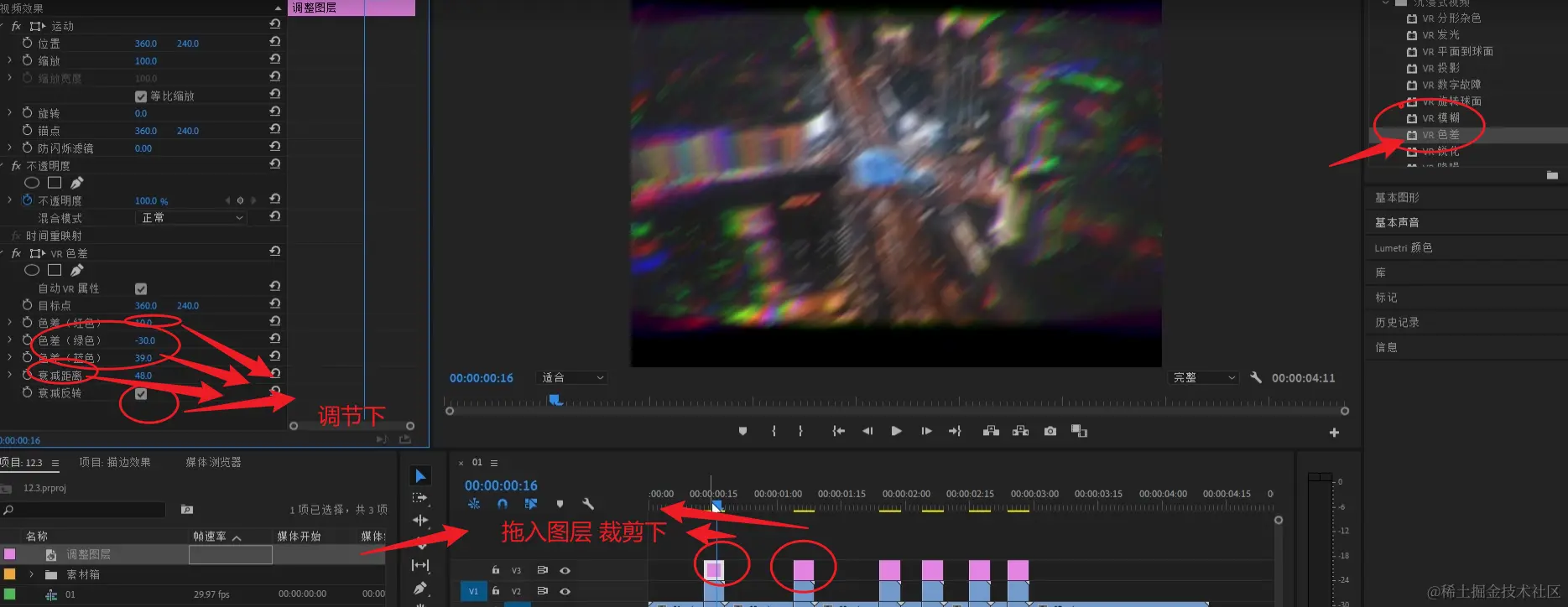Image resolution: width=1568 pixels, height=607 pixels.
Task: Reset the 位置 parameter
Action: (x=275, y=42)
